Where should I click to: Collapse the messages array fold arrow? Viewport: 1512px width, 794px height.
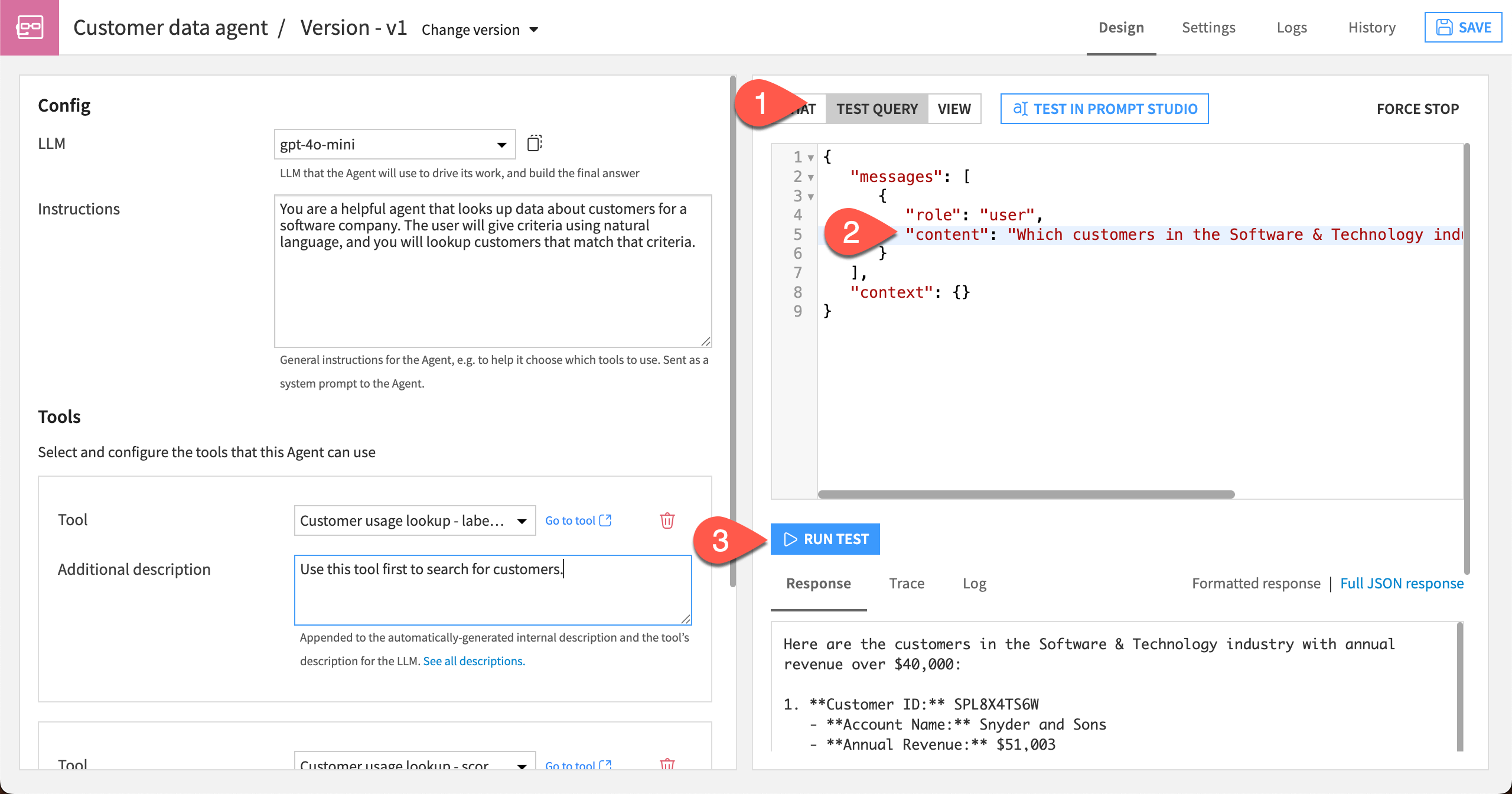pos(810,176)
